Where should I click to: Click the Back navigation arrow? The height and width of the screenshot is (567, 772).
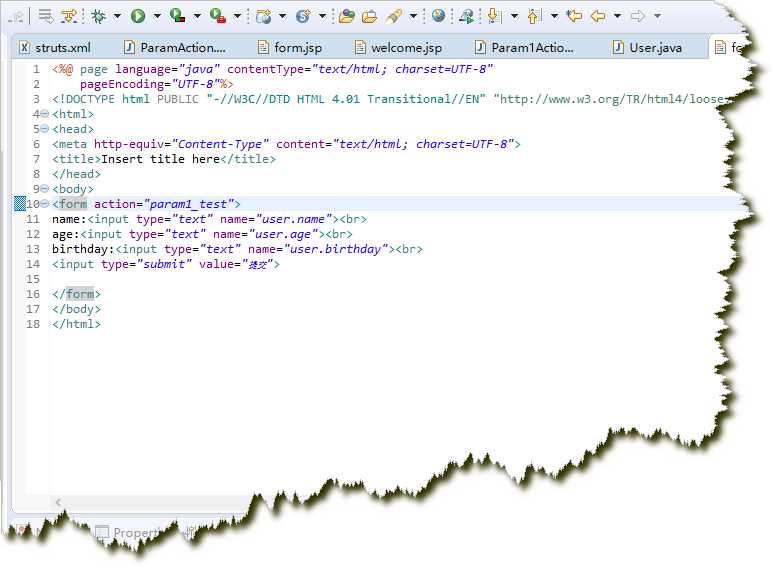598,16
